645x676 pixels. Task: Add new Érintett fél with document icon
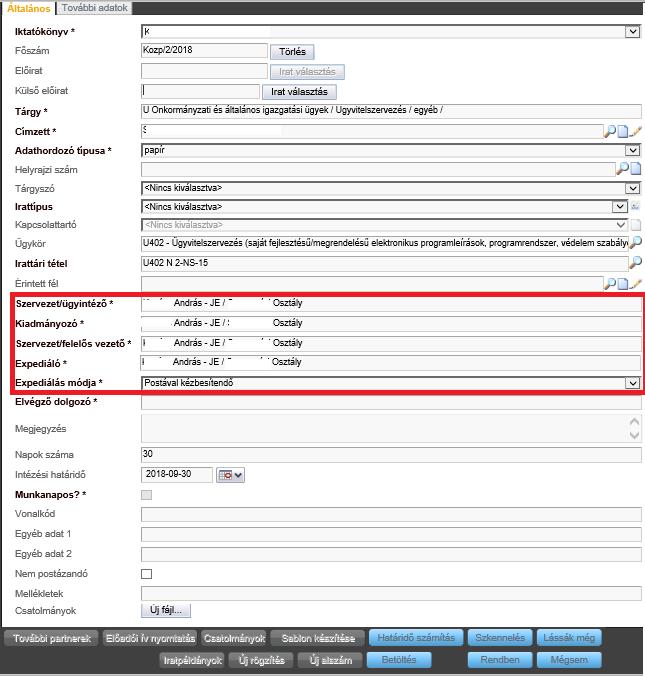tap(623, 283)
